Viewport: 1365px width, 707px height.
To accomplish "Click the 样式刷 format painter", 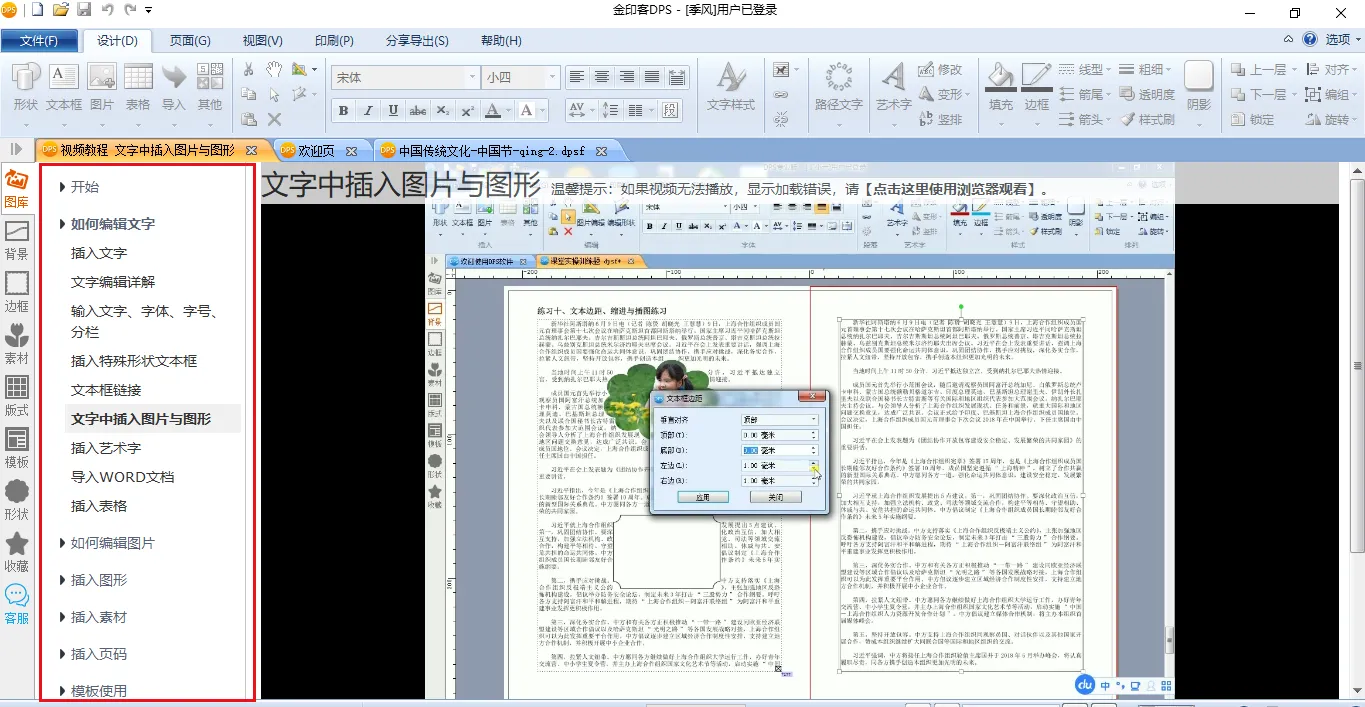I will click(1147, 119).
